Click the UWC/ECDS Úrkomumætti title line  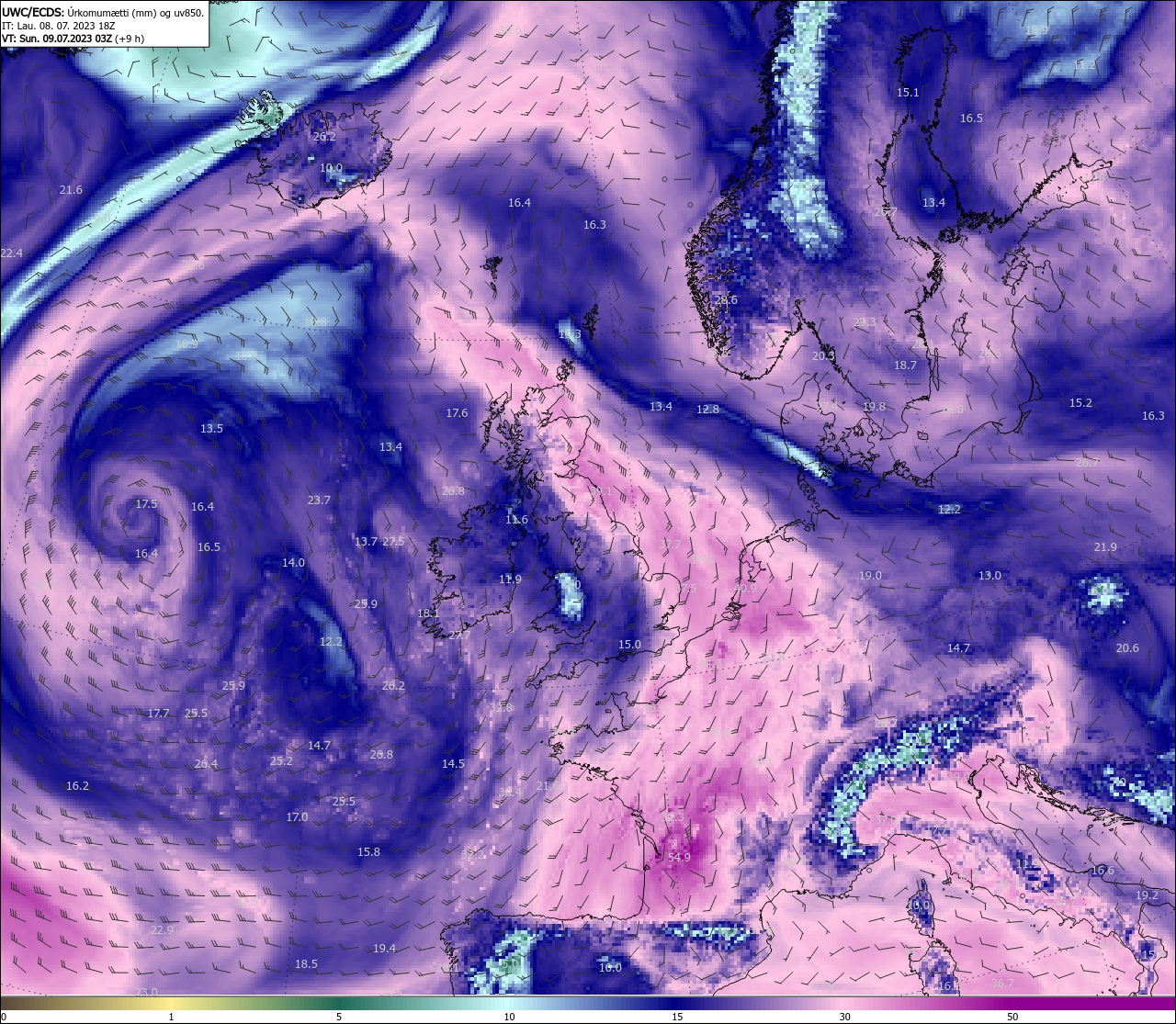[103, 12]
